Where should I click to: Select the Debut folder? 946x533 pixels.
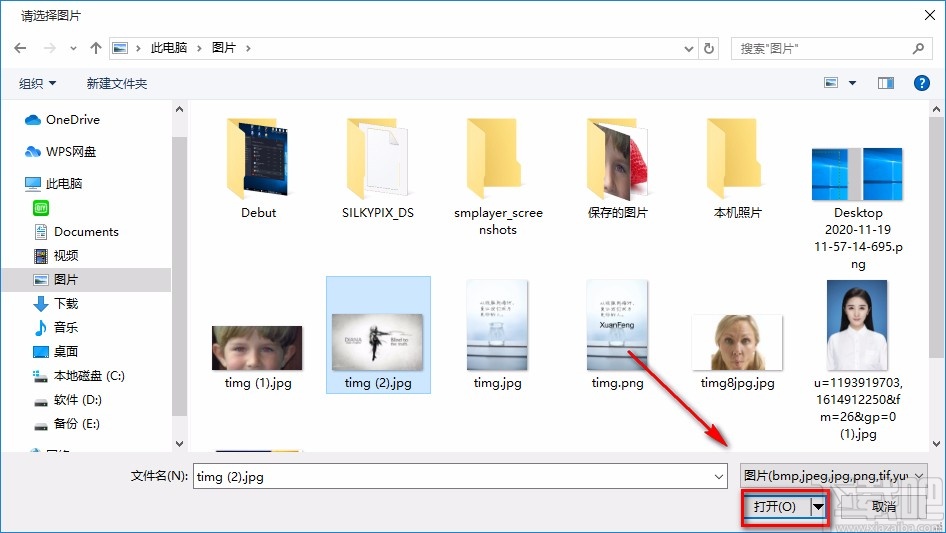point(258,168)
